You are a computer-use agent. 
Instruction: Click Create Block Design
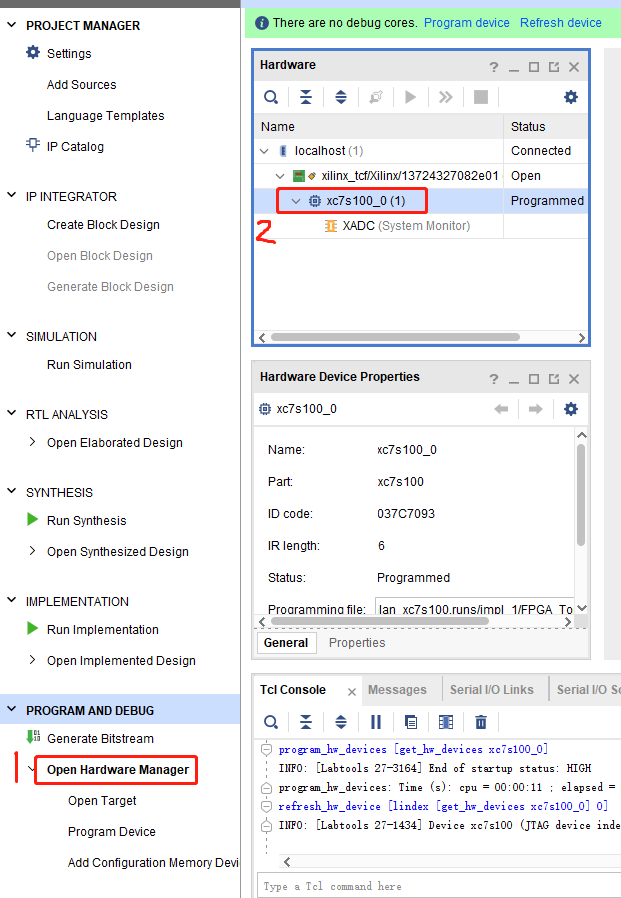(103, 224)
